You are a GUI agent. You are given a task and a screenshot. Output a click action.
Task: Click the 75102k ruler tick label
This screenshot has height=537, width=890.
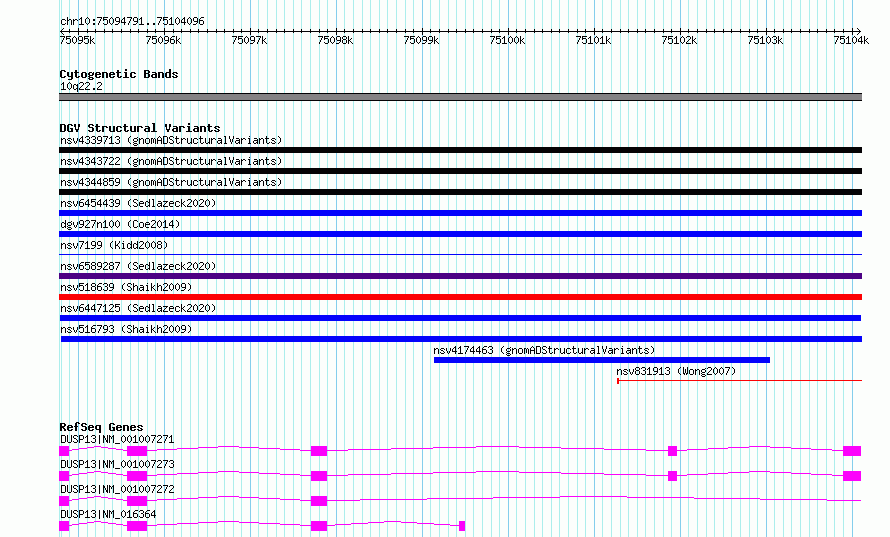tap(679, 40)
